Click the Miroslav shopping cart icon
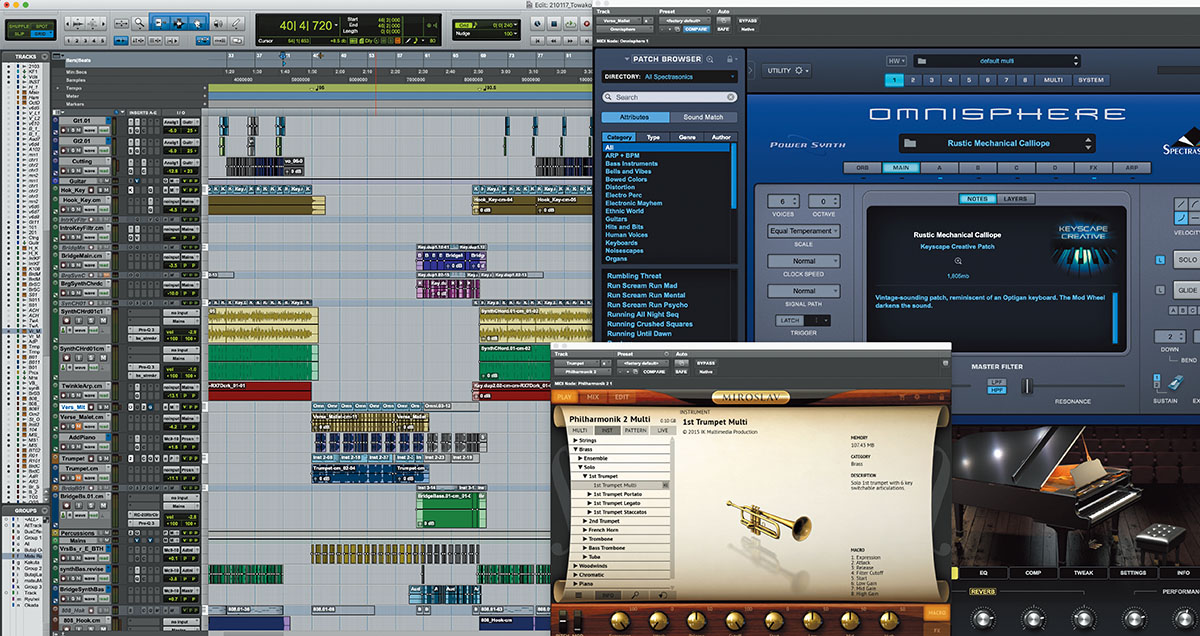Screen dimensions: 1200x636 902,397
